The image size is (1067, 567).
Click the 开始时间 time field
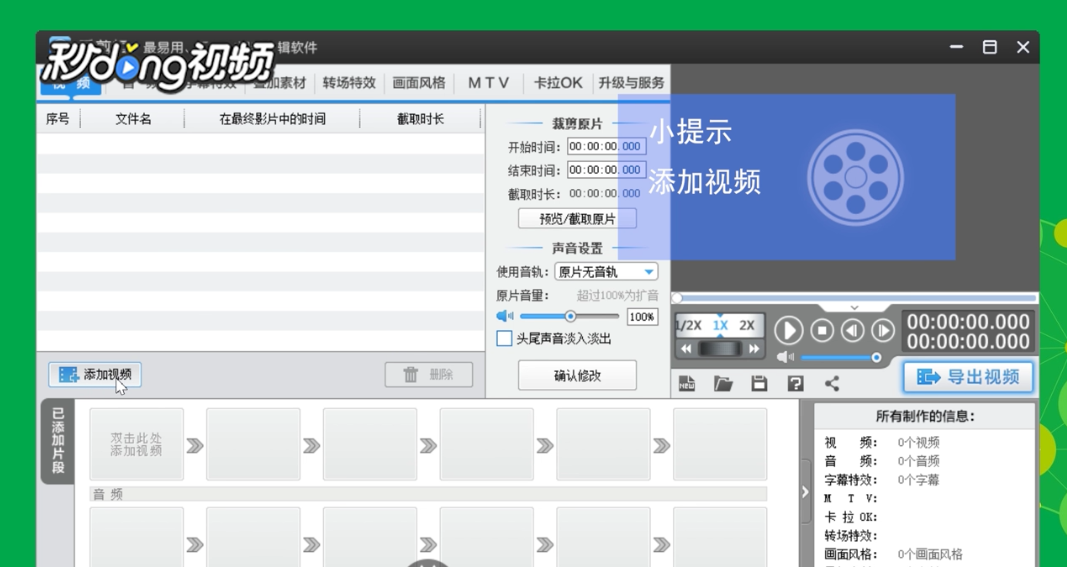click(606, 146)
